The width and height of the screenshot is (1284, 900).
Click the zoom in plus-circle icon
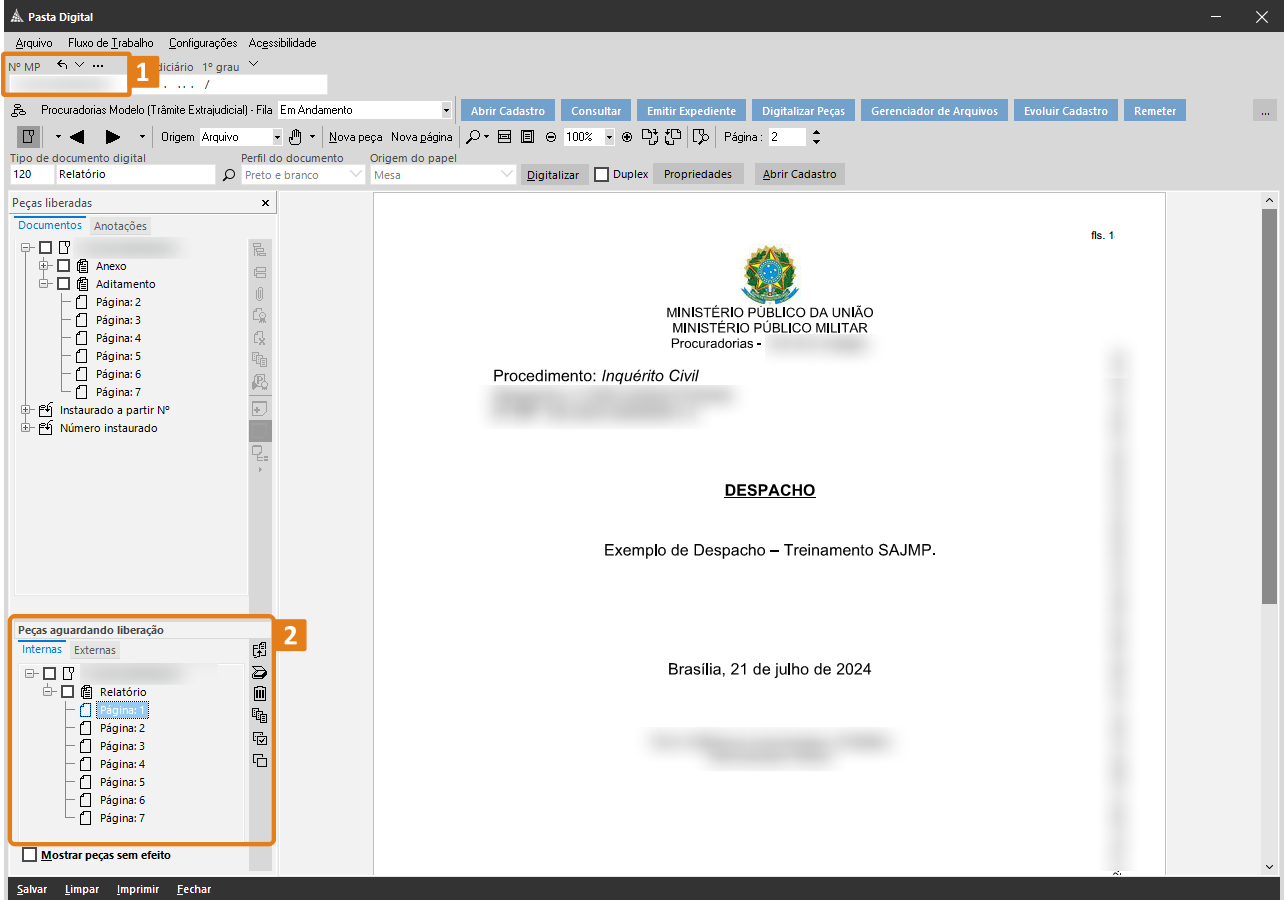[627, 137]
